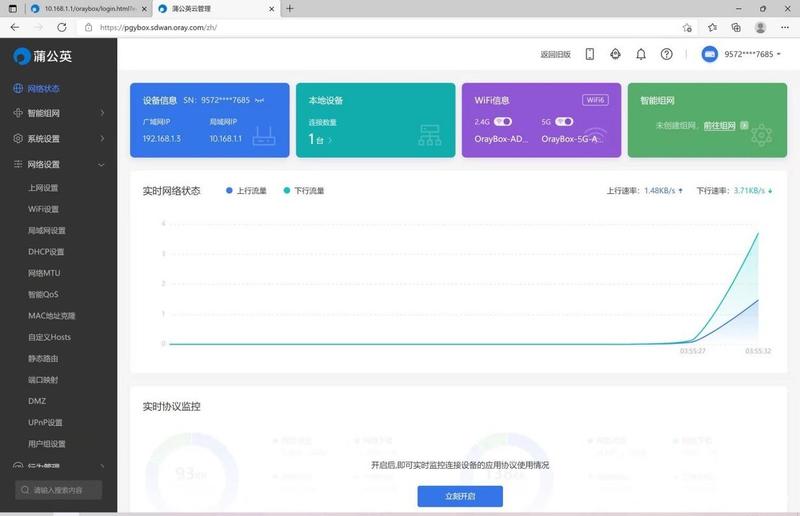Click the mobile phone icon in header
This screenshot has height=516, width=800.
pos(589,54)
